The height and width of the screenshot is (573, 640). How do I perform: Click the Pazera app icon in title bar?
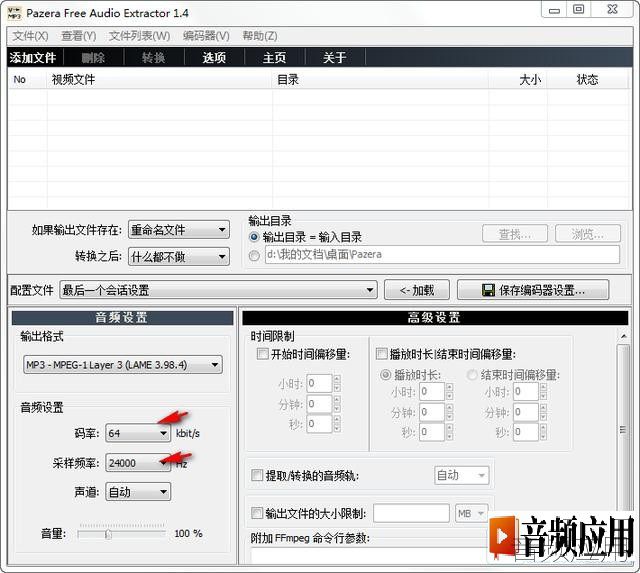pos(14,13)
